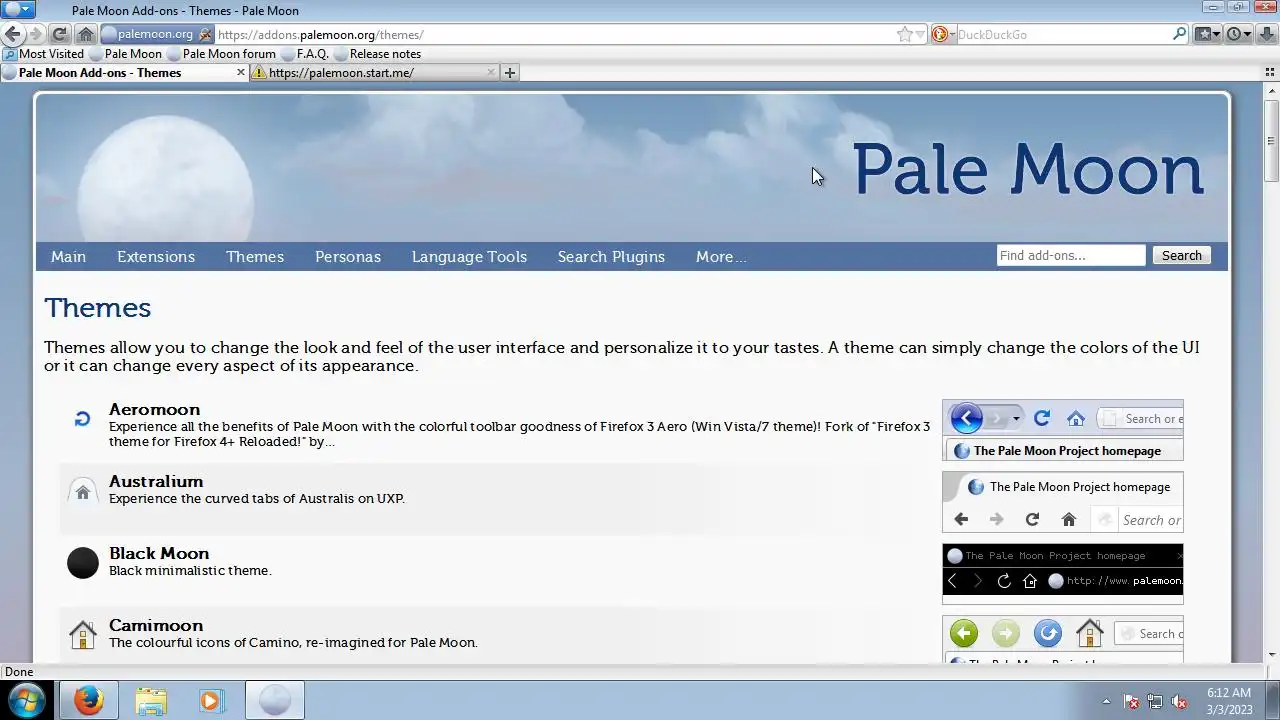Screen dimensions: 1280x720
Task: View the Australium preview screenshot
Action: click(1063, 502)
